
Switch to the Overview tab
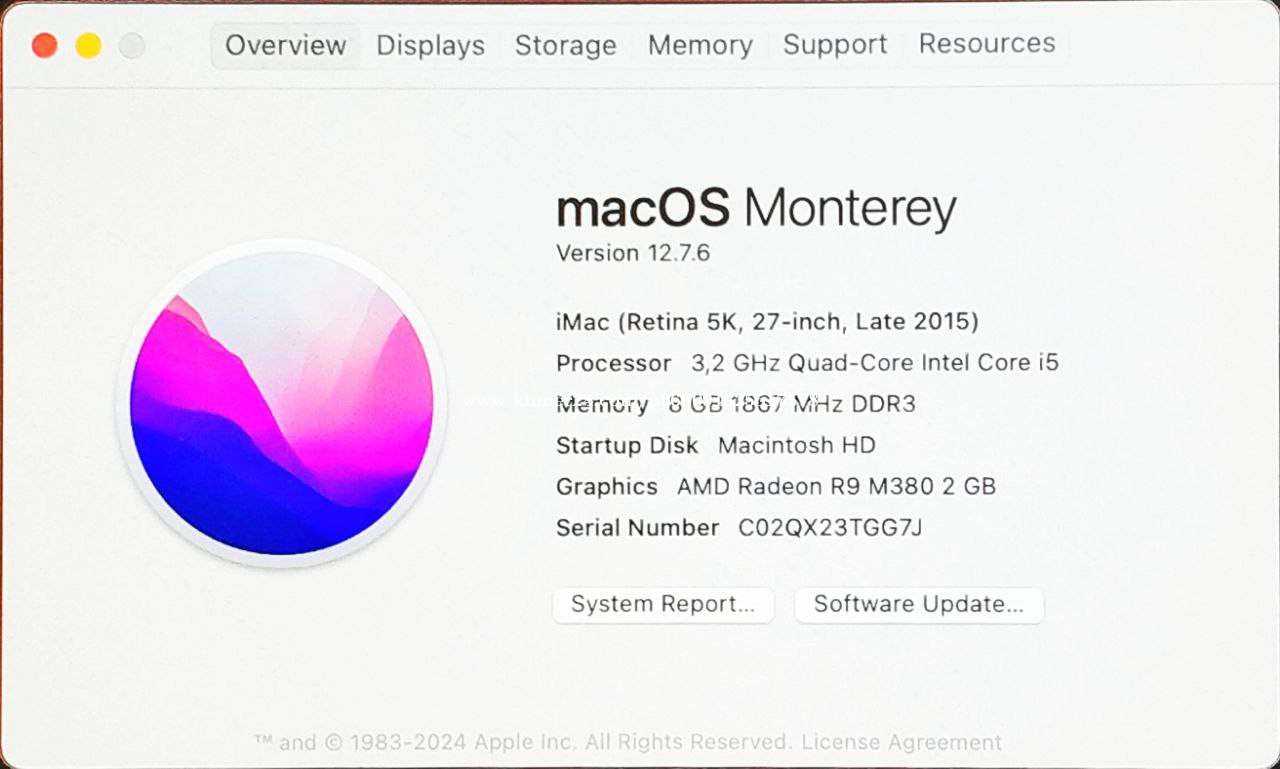pos(285,45)
